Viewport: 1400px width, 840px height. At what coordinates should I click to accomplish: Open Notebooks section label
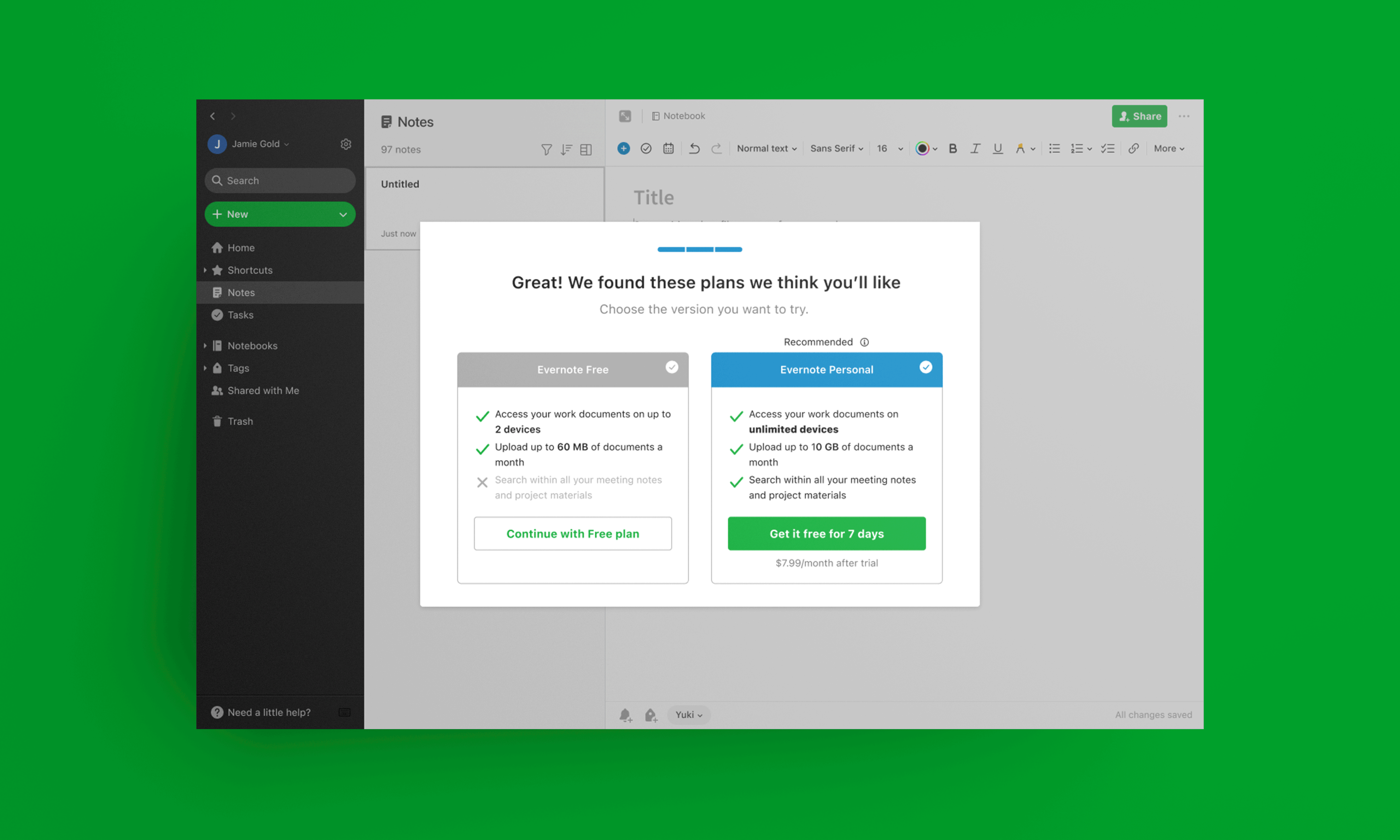click(252, 346)
